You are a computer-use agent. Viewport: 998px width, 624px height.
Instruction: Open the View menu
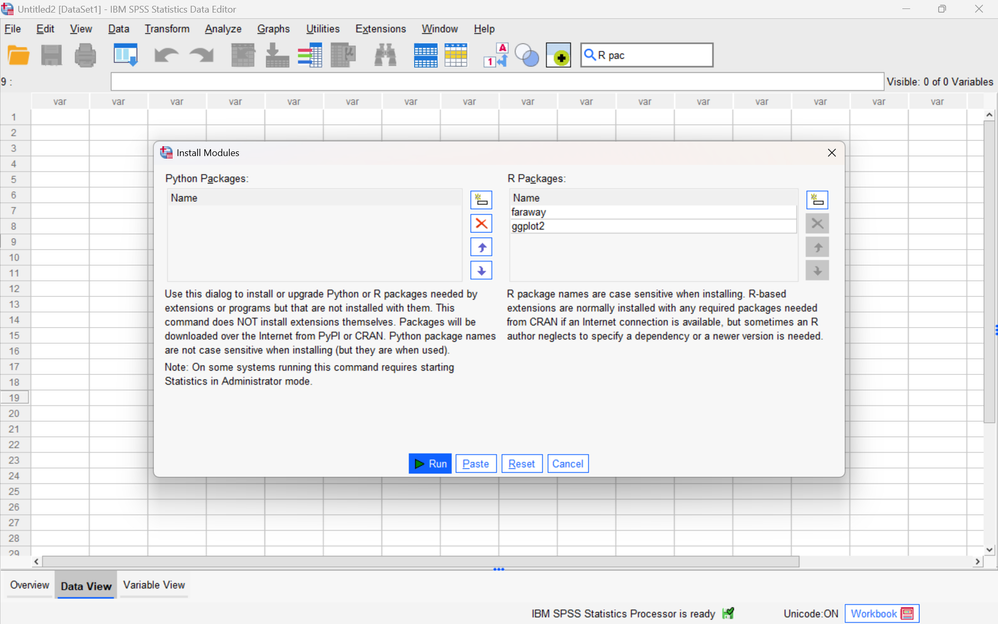[81, 29]
